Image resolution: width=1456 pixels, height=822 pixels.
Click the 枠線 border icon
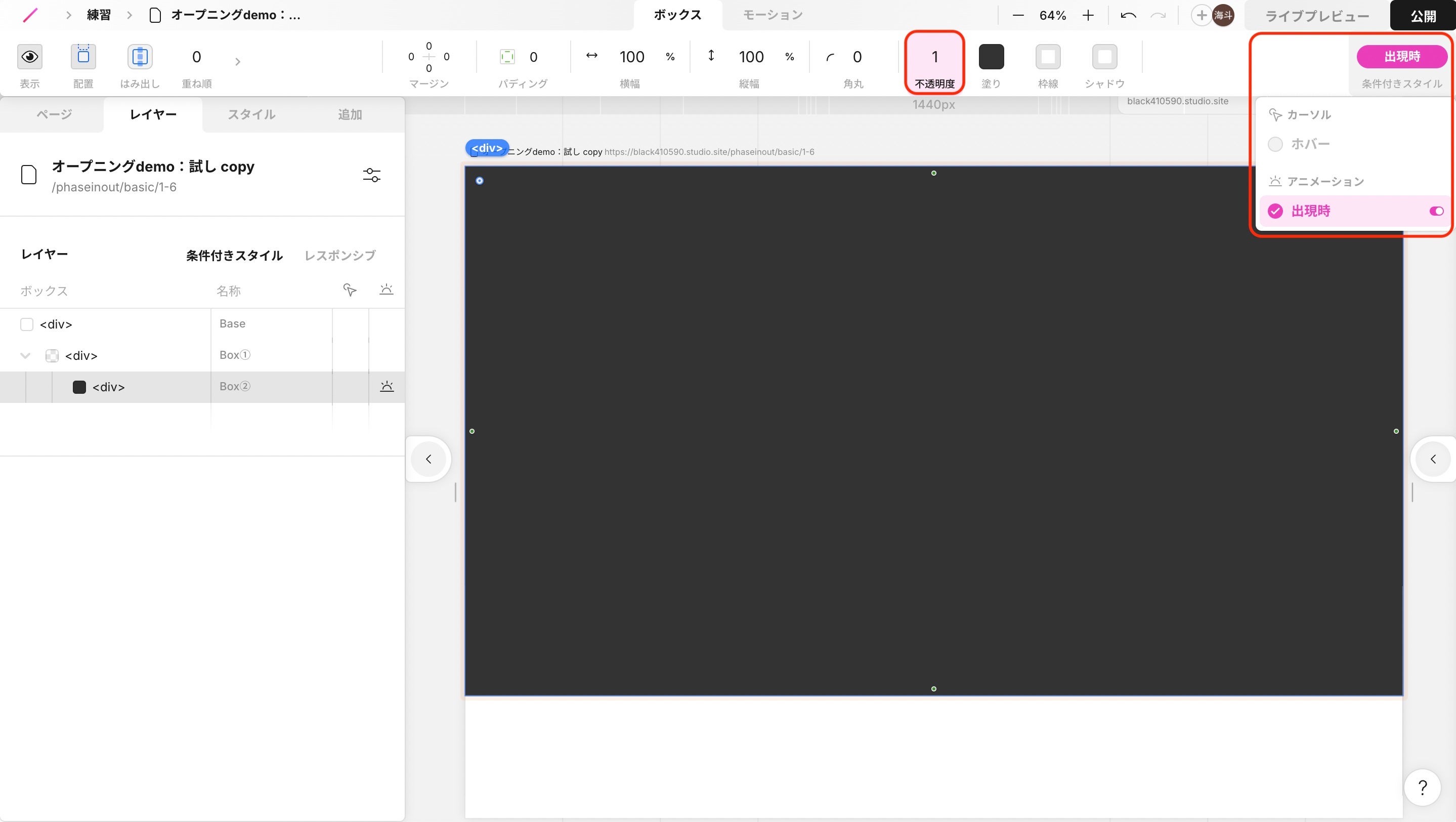1047,57
